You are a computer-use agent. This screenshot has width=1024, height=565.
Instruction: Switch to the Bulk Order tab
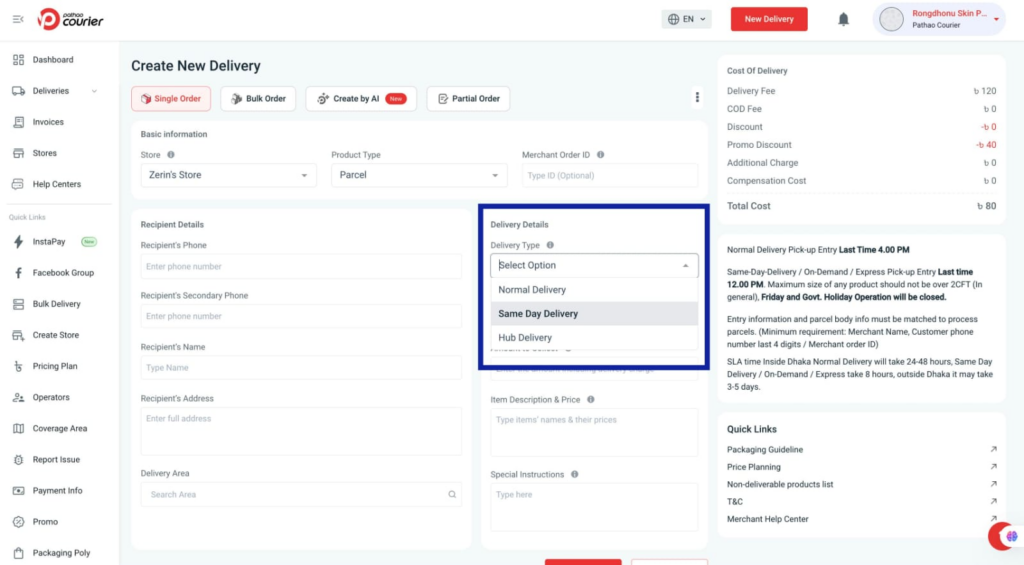tap(258, 99)
